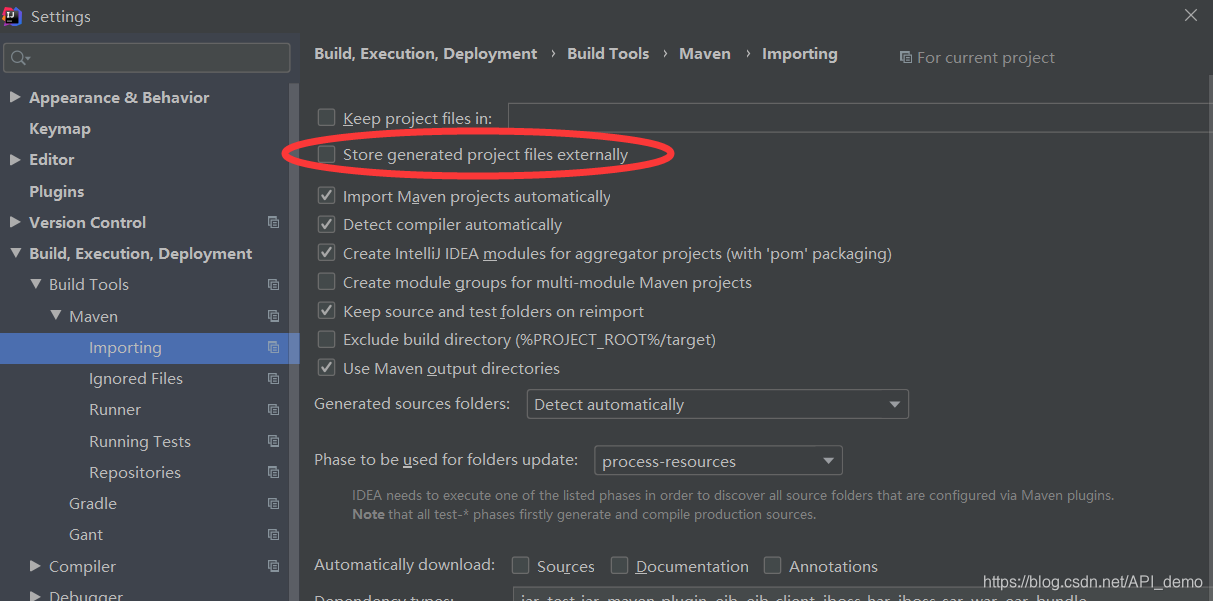This screenshot has height=601, width=1213.
Task: Open Repositories settings page
Action: pyautogui.click(x=135, y=473)
